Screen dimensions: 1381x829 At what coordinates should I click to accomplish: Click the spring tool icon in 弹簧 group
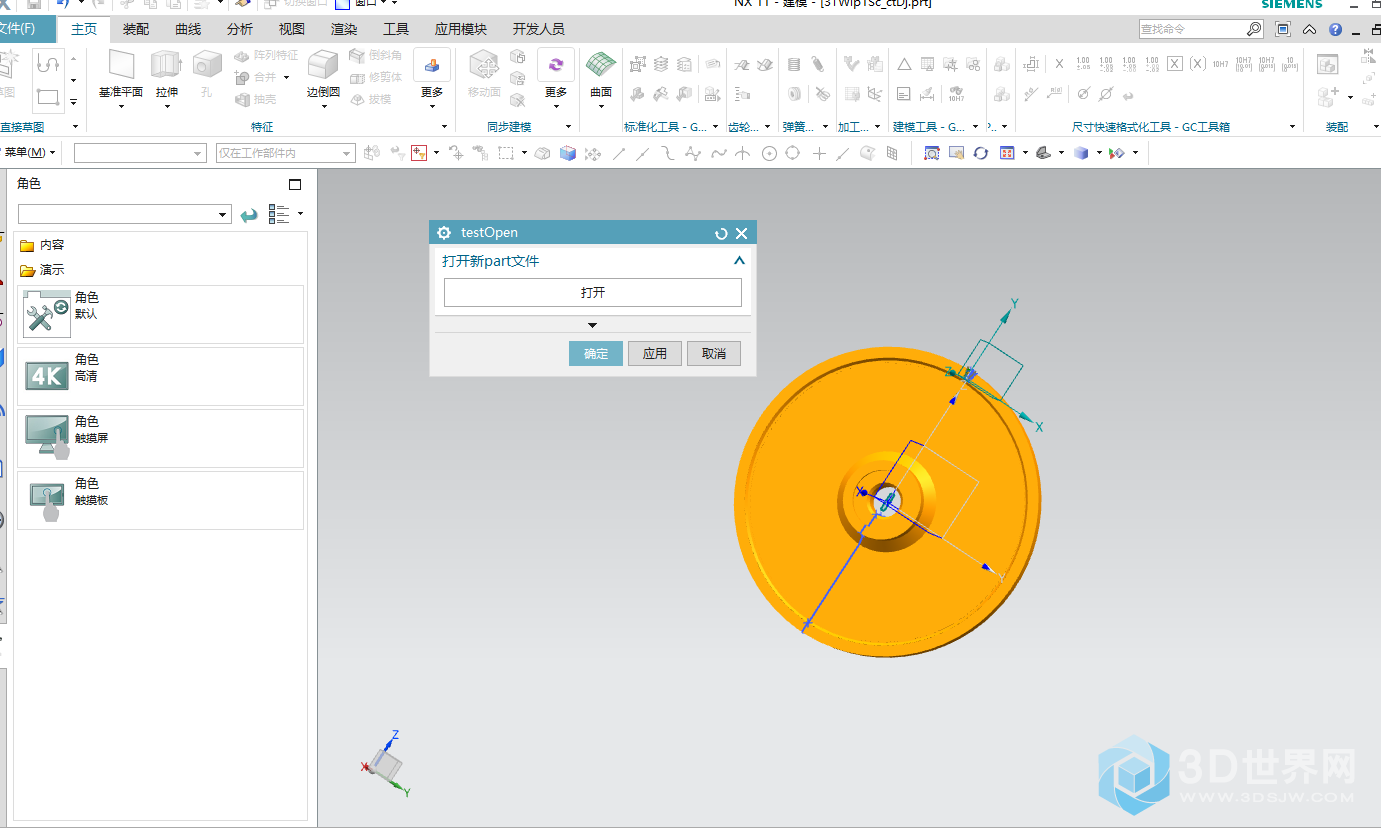pyautogui.click(x=794, y=65)
